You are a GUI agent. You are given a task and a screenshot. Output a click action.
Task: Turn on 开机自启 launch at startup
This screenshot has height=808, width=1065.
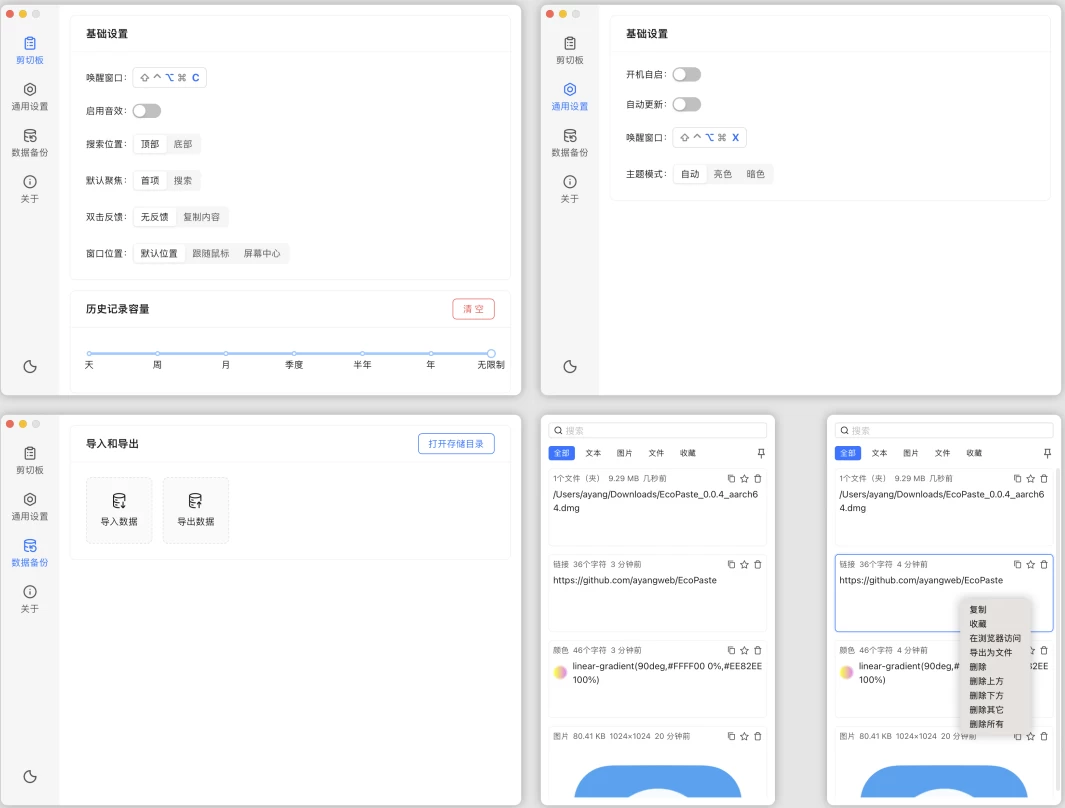point(686,74)
